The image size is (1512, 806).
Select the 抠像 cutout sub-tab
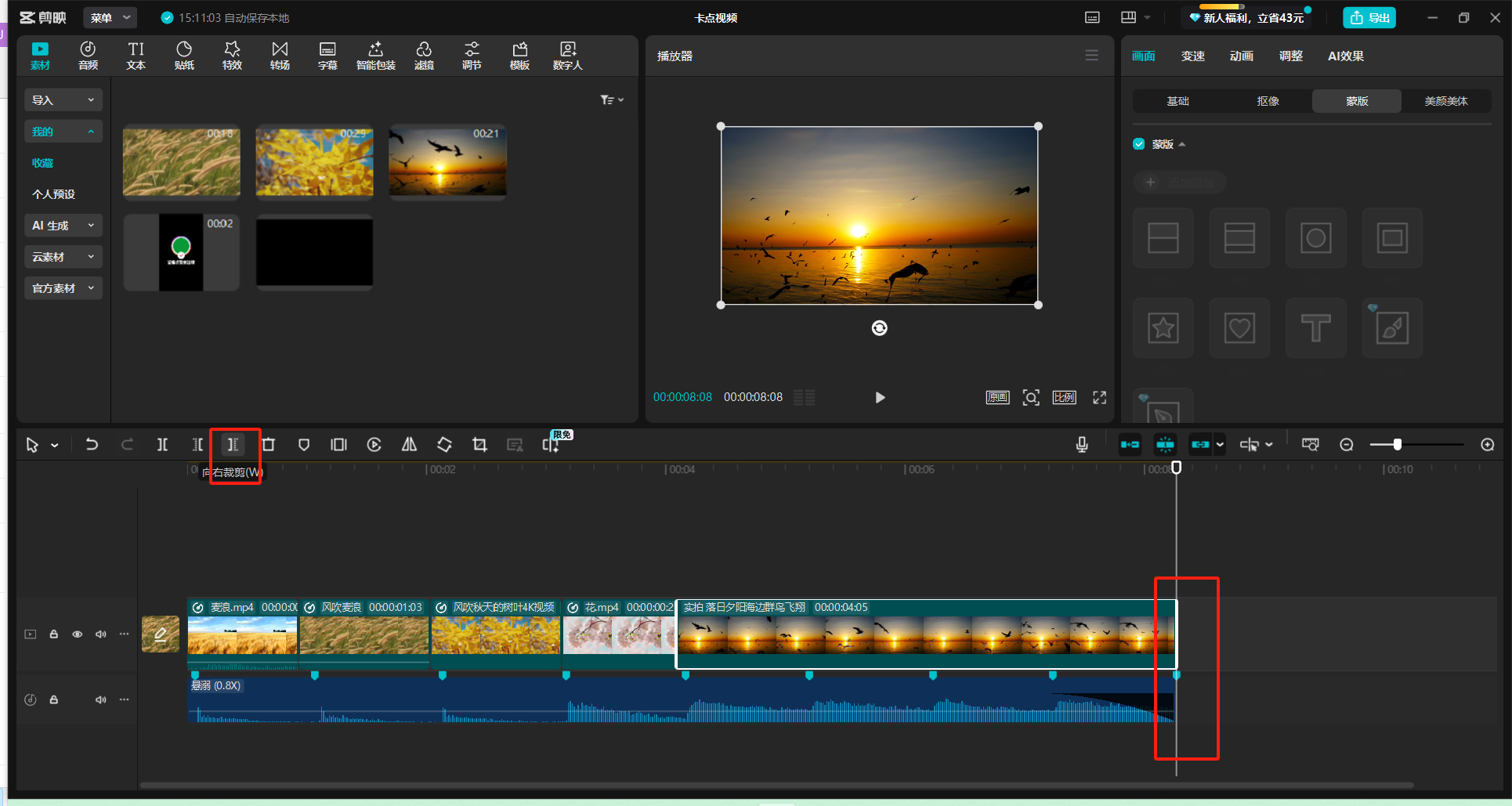tap(1268, 101)
